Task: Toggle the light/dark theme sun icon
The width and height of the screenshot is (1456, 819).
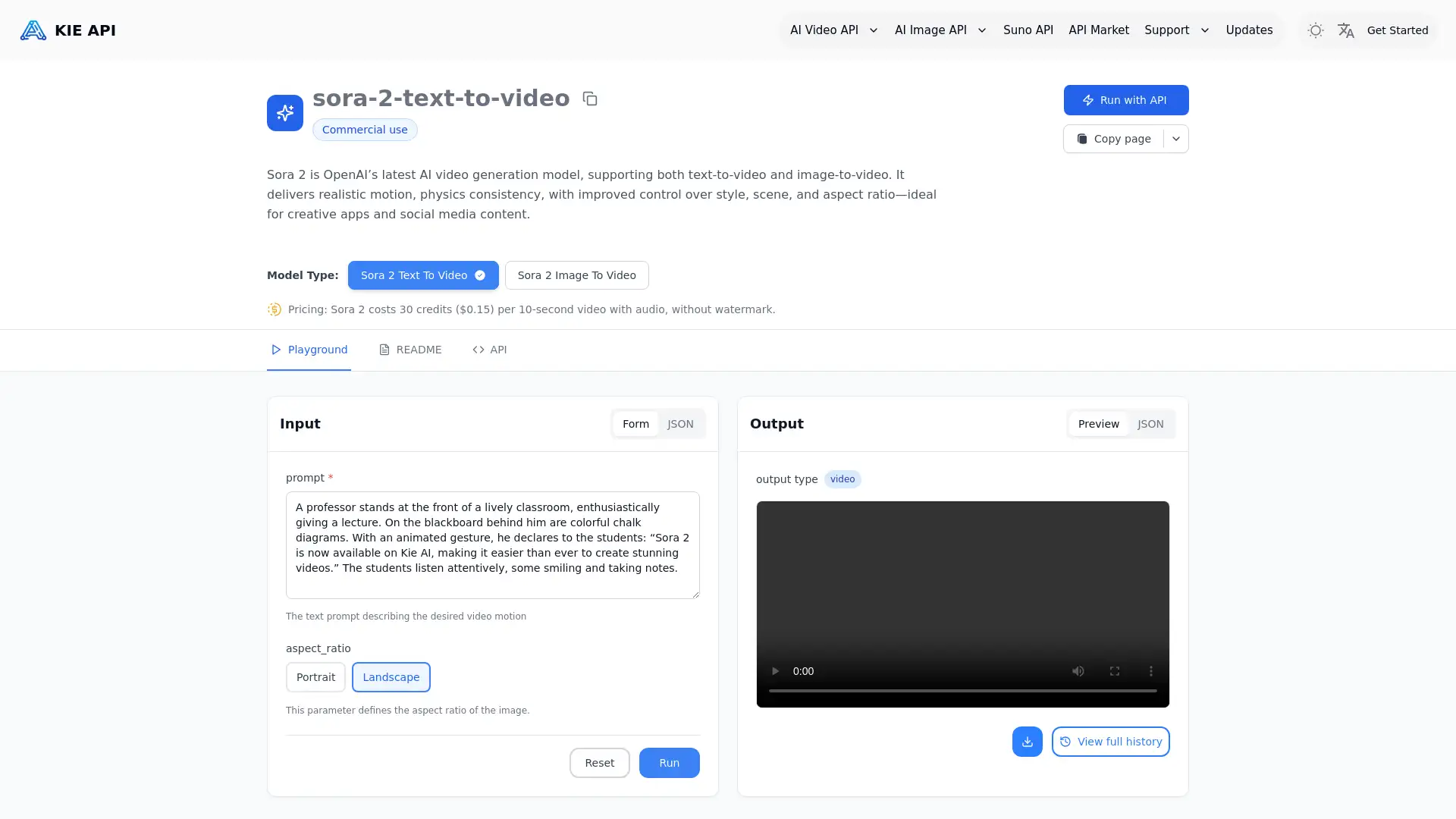Action: point(1316,30)
